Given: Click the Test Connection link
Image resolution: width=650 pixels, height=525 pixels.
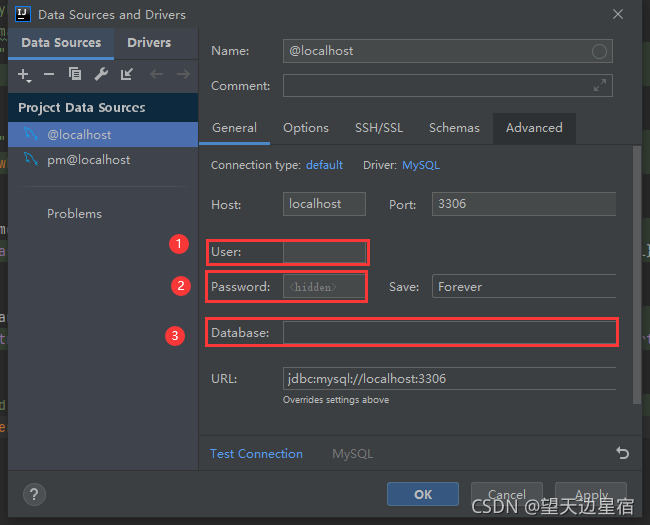Looking at the screenshot, I should point(256,454).
